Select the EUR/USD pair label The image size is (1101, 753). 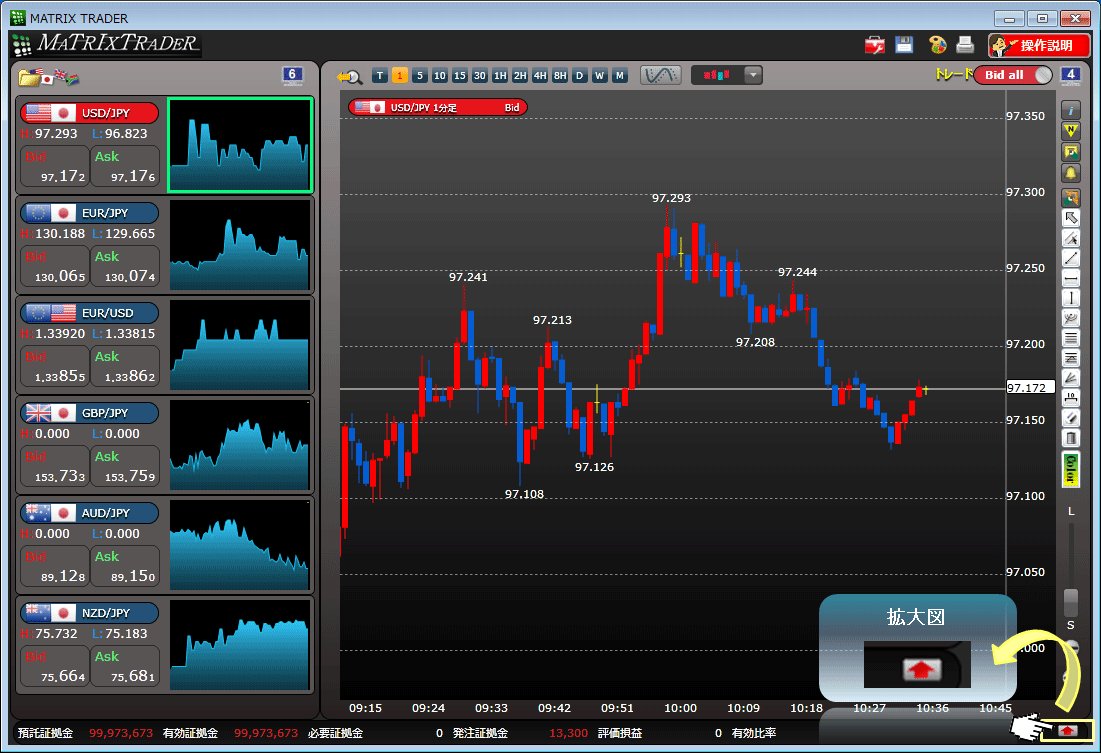click(89, 313)
